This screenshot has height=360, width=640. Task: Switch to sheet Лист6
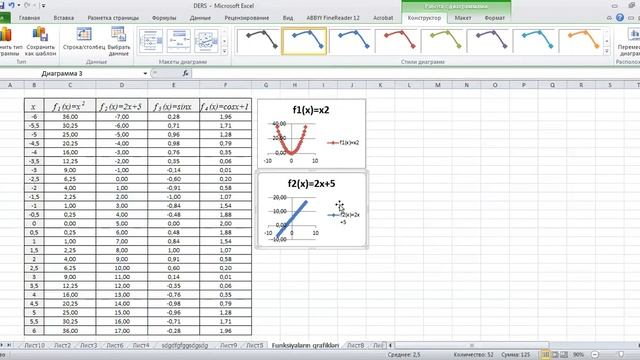[115, 345]
